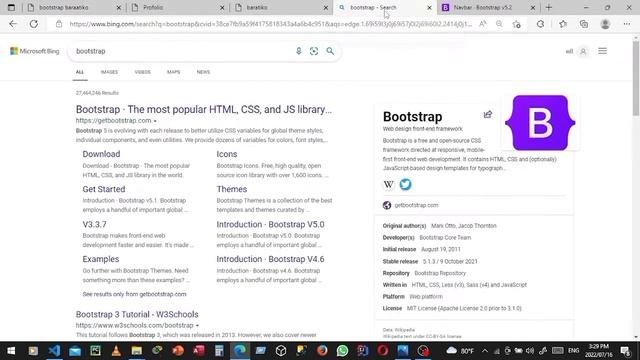Open the taskbar clock showing 3:29 PM
Image resolution: width=640 pixels, height=360 pixels.
[x=598, y=351]
